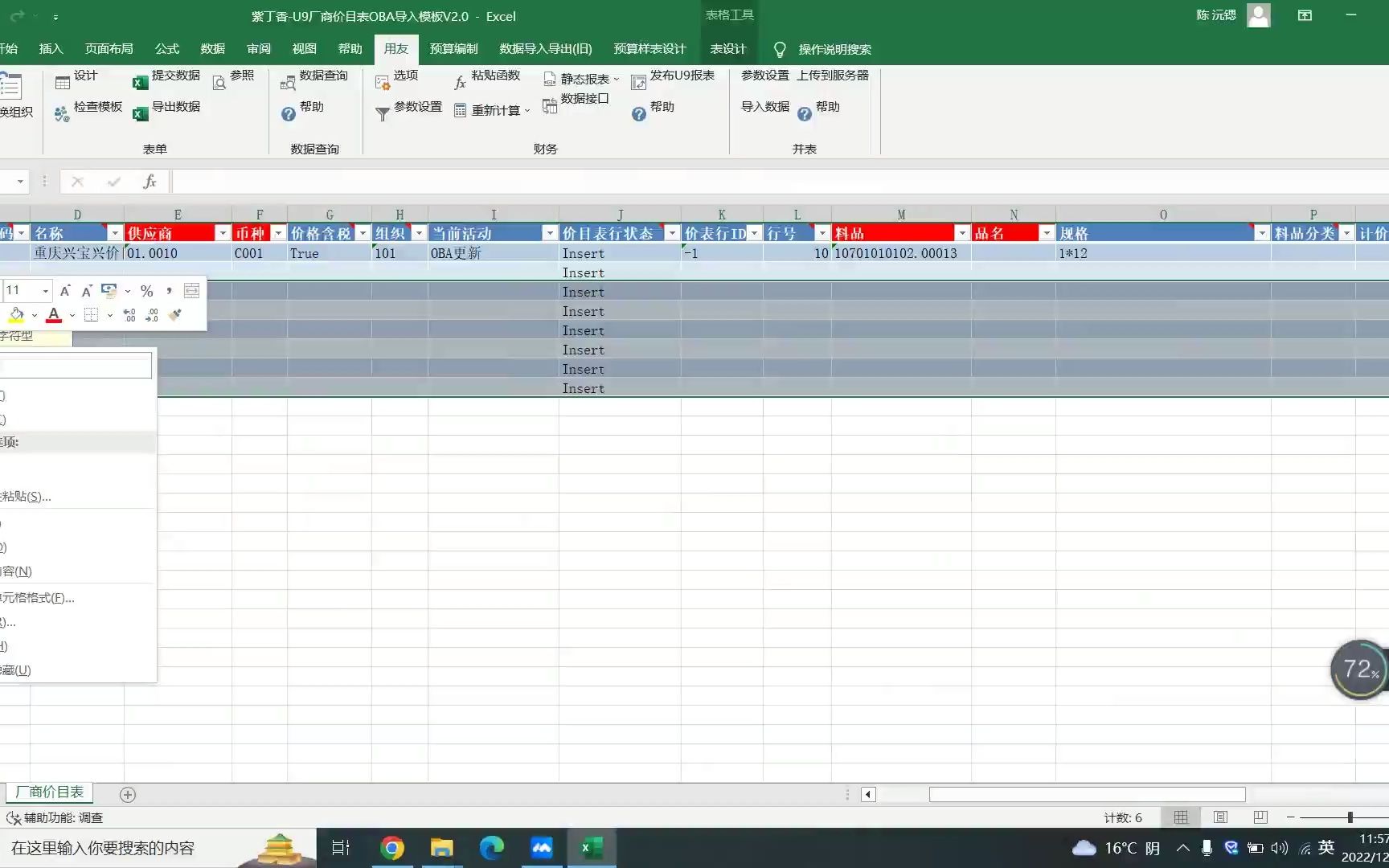Click the increase decimal icon
1389x868 pixels.
pyautogui.click(x=129, y=315)
